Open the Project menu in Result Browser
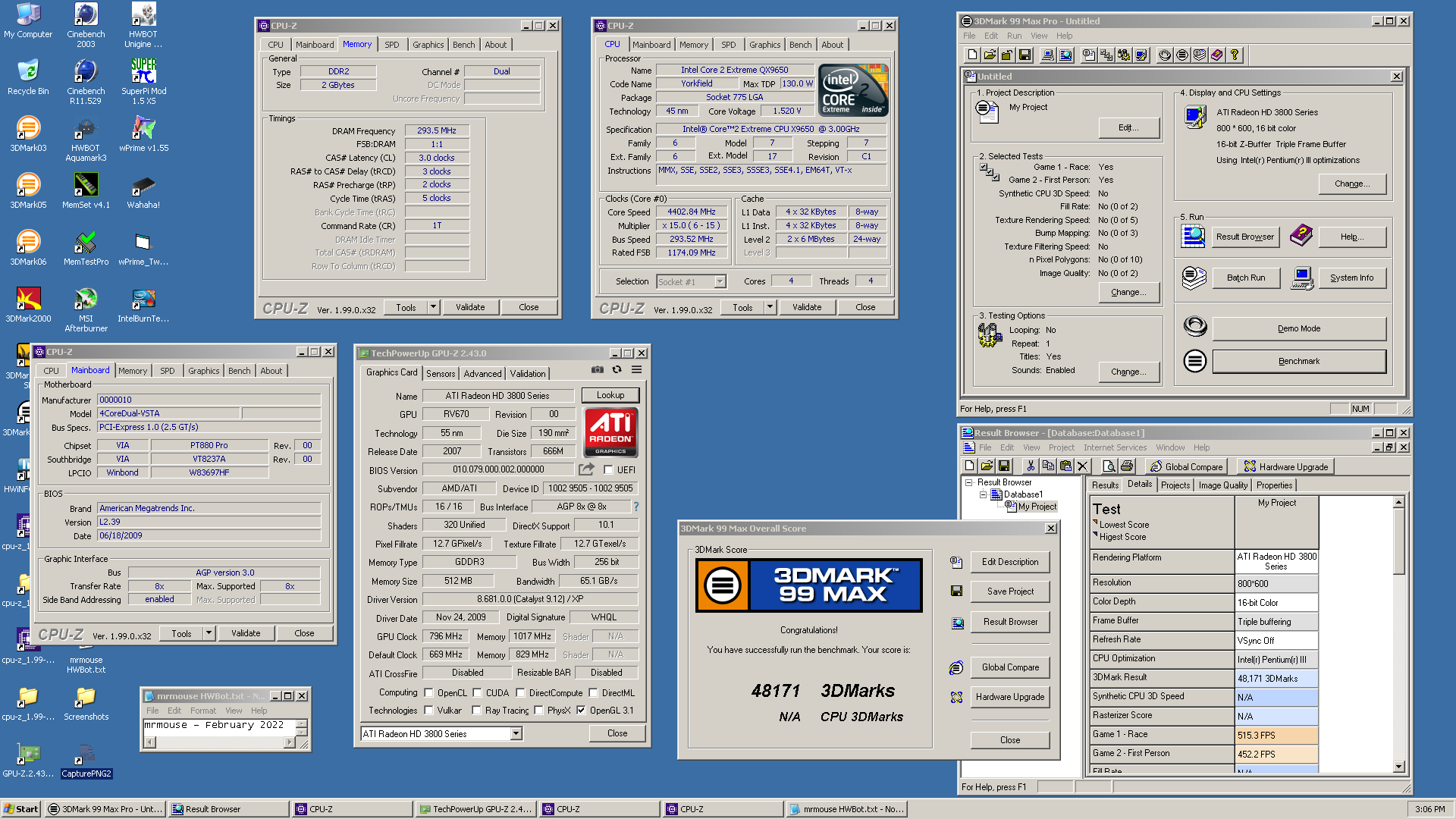This screenshot has height=819, width=1456. 1061,447
